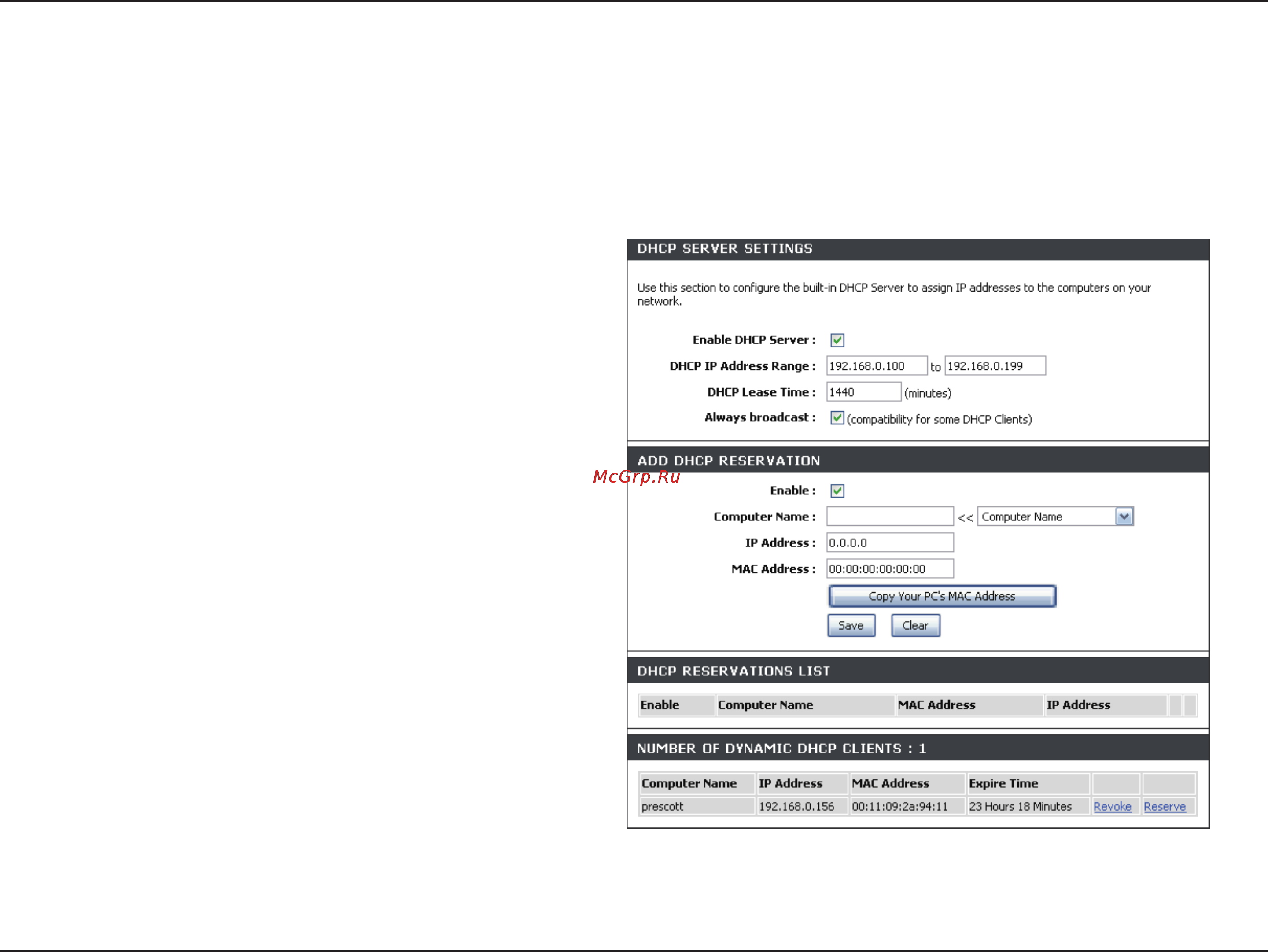1268x952 pixels.
Task: Open the Computer Name dropdown list
Action: click(x=1055, y=517)
